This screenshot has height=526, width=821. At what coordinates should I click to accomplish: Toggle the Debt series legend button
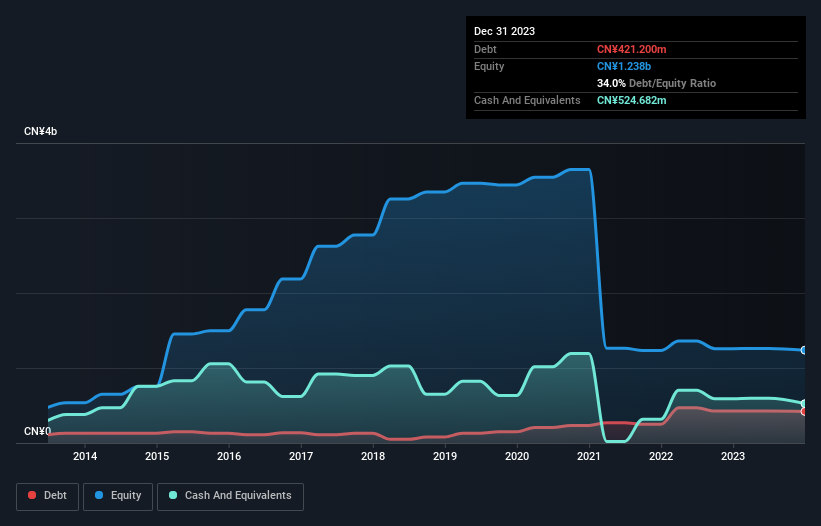[x=47, y=496]
